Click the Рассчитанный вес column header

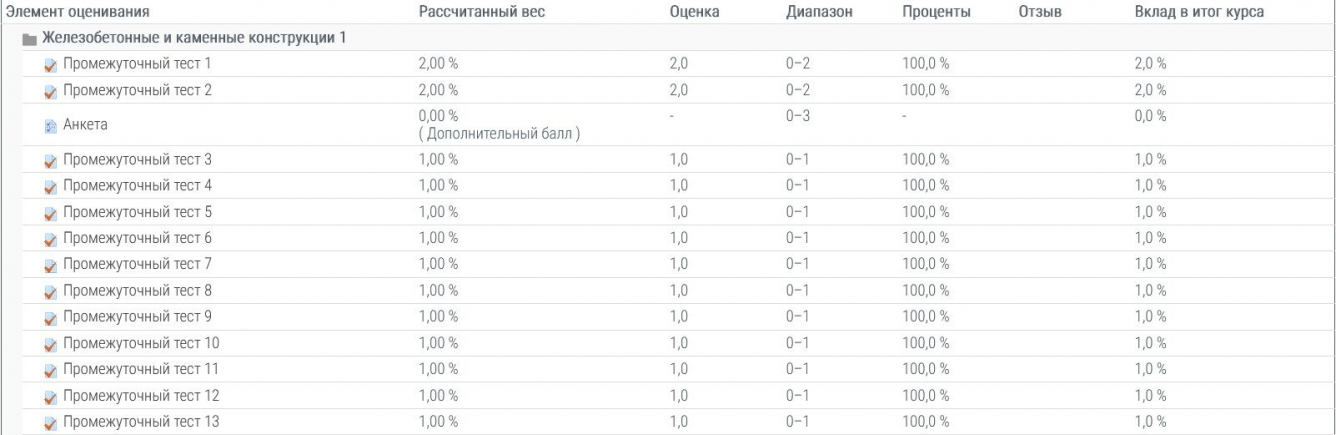click(480, 13)
